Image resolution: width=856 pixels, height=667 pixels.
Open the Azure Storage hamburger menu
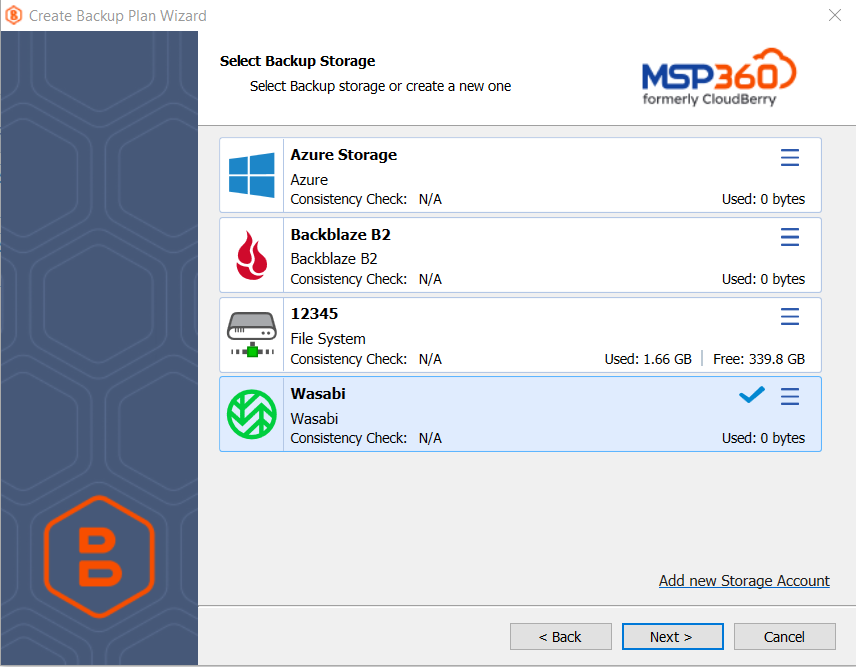[x=789, y=158]
